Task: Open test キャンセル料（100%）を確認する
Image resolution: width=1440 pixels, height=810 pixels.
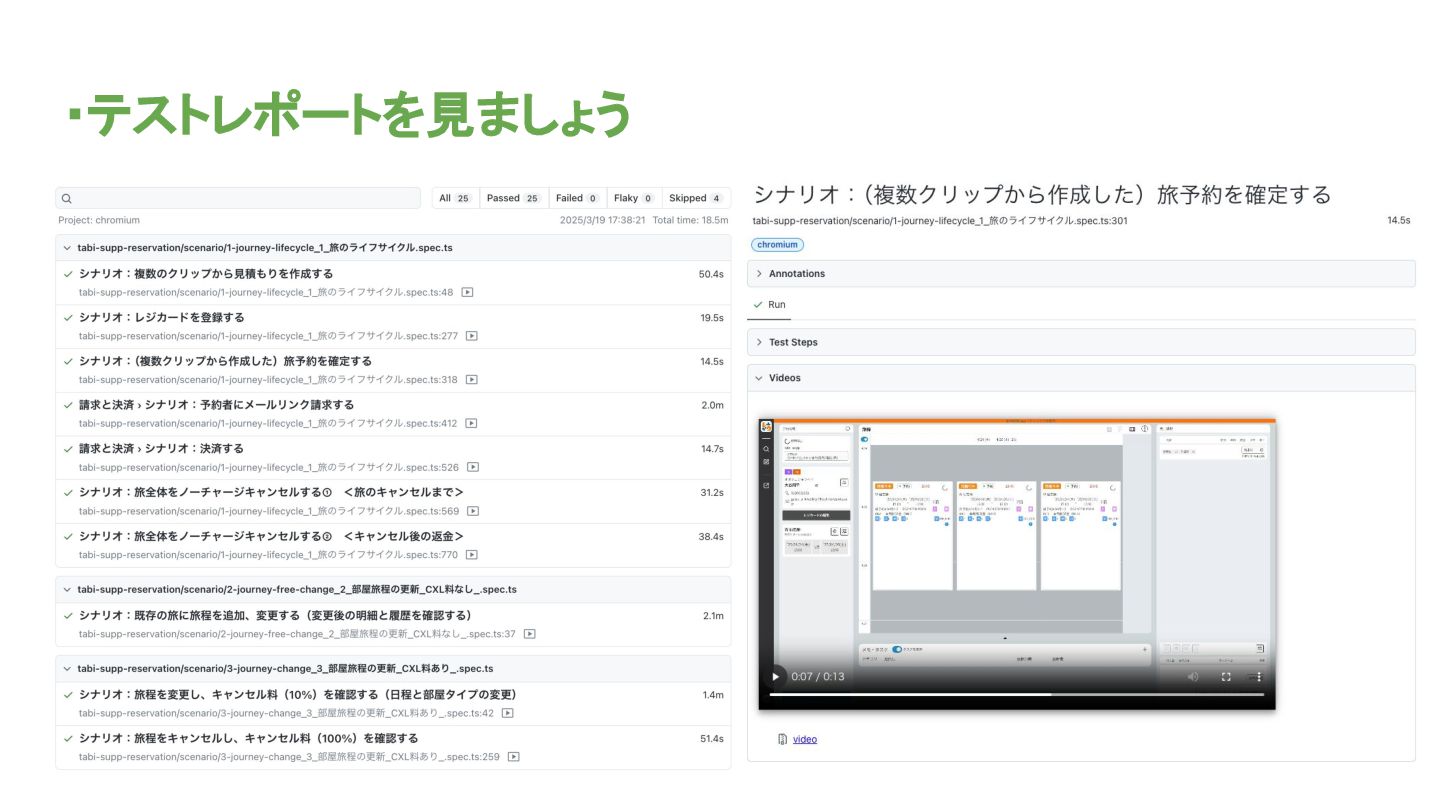Action: click(249, 739)
